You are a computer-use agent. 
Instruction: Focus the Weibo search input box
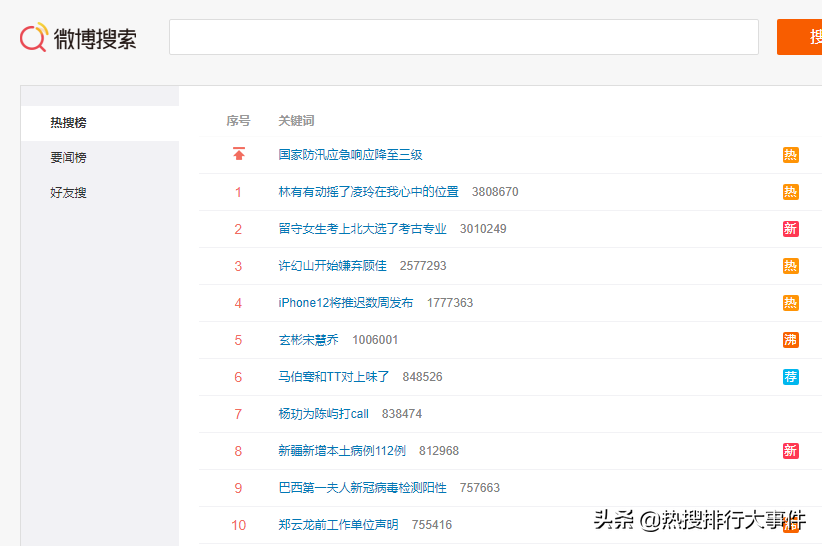click(463, 37)
